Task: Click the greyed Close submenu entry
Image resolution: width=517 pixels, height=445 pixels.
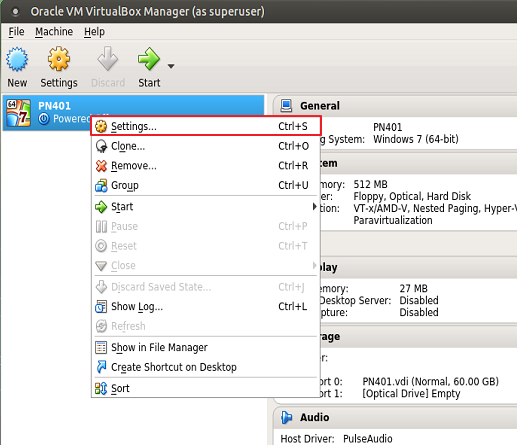Action: 206,266
